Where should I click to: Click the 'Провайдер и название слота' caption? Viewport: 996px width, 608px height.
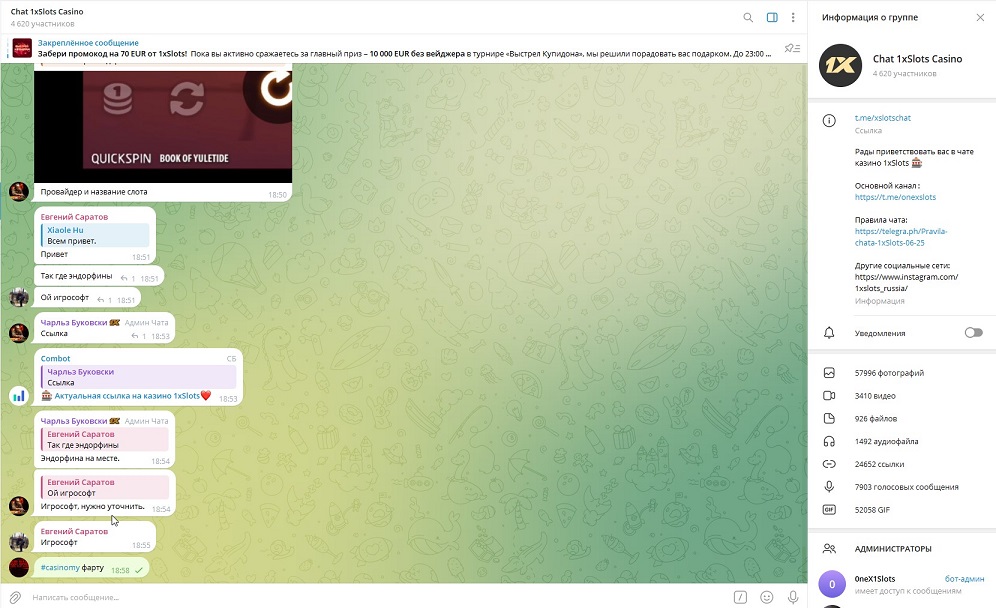point(94,191)
